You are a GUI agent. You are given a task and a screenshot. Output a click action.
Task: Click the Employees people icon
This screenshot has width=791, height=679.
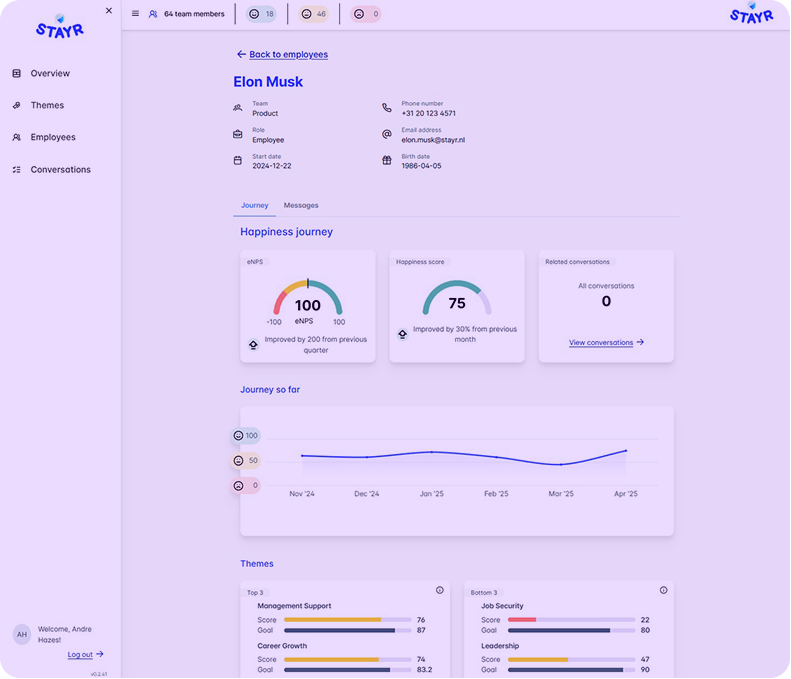17,137
